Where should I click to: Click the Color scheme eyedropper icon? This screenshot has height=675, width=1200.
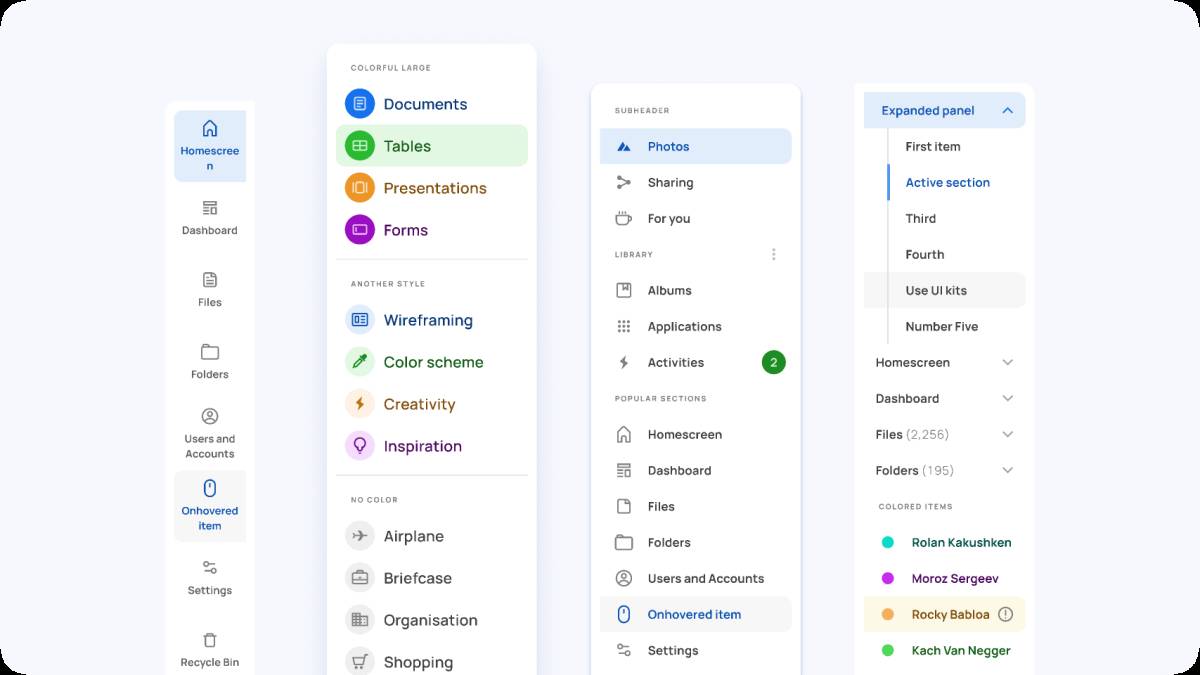(x=360, y=361)
